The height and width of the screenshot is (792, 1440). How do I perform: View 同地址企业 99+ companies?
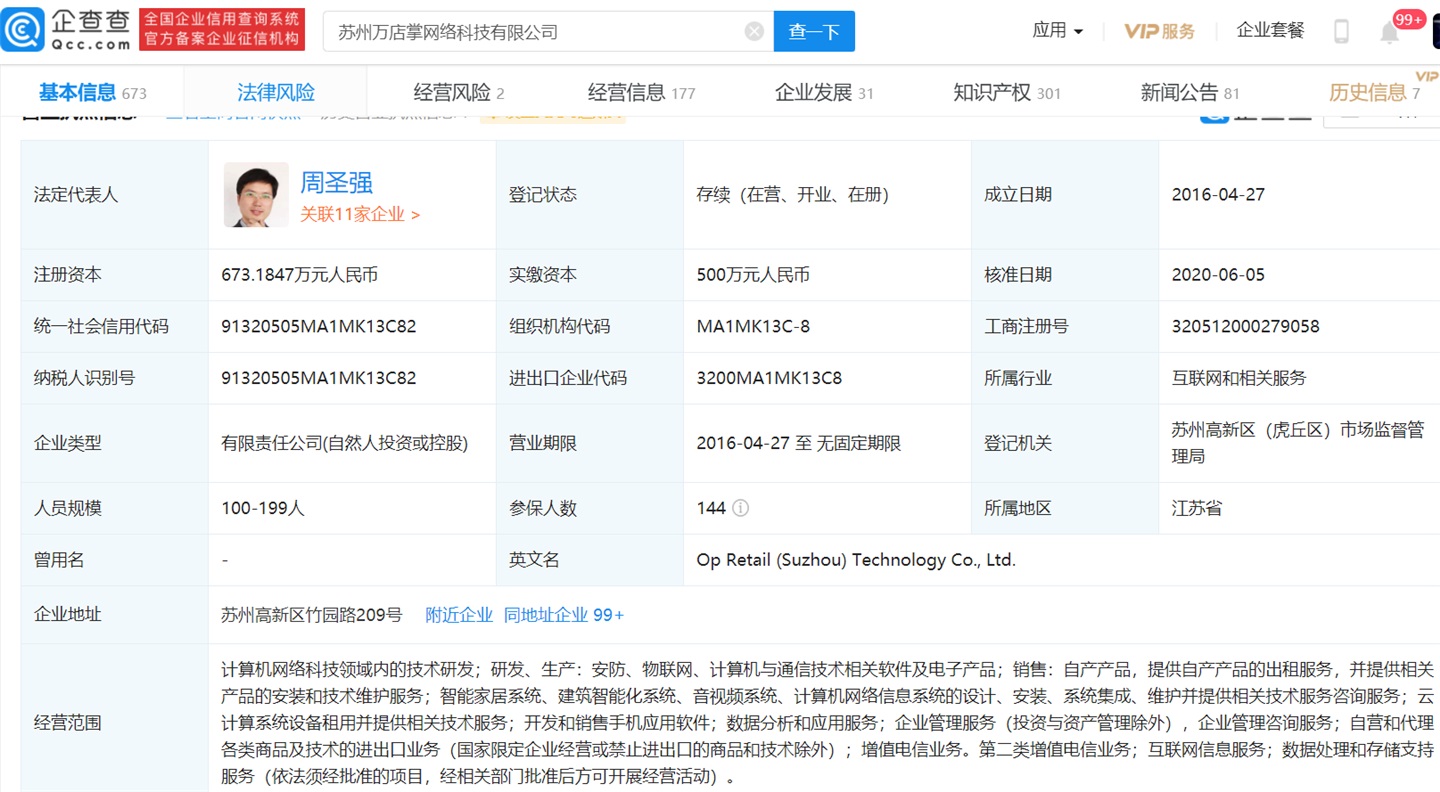[561, 615]
